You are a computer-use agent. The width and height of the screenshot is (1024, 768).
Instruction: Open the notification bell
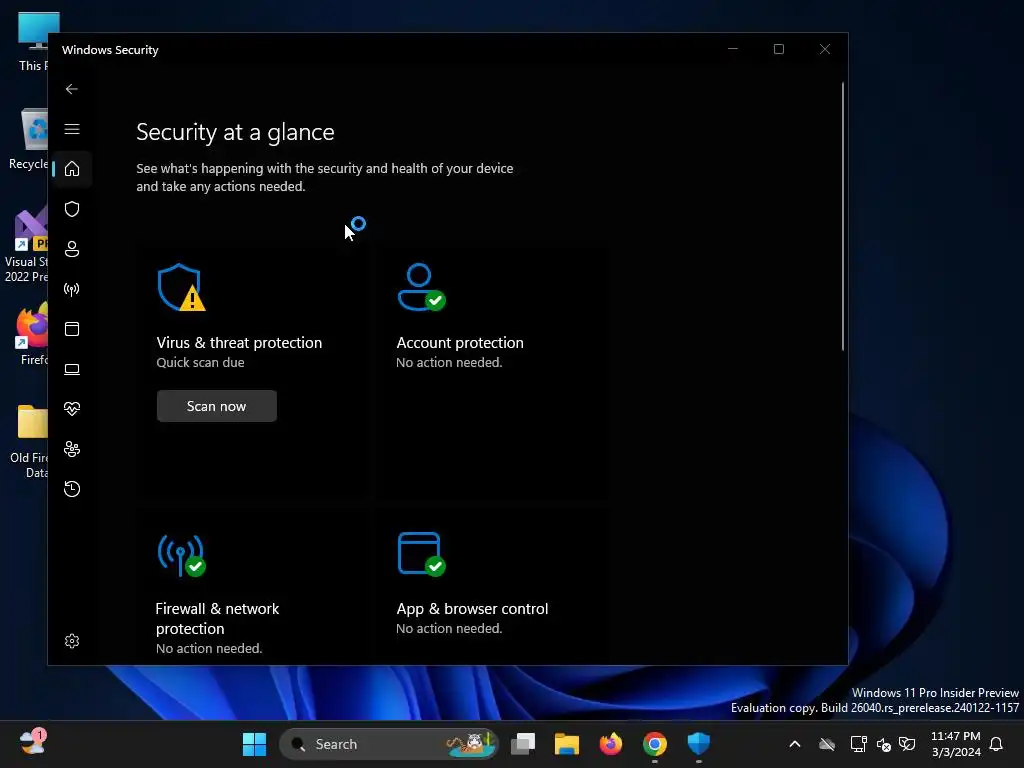(997, 744)
